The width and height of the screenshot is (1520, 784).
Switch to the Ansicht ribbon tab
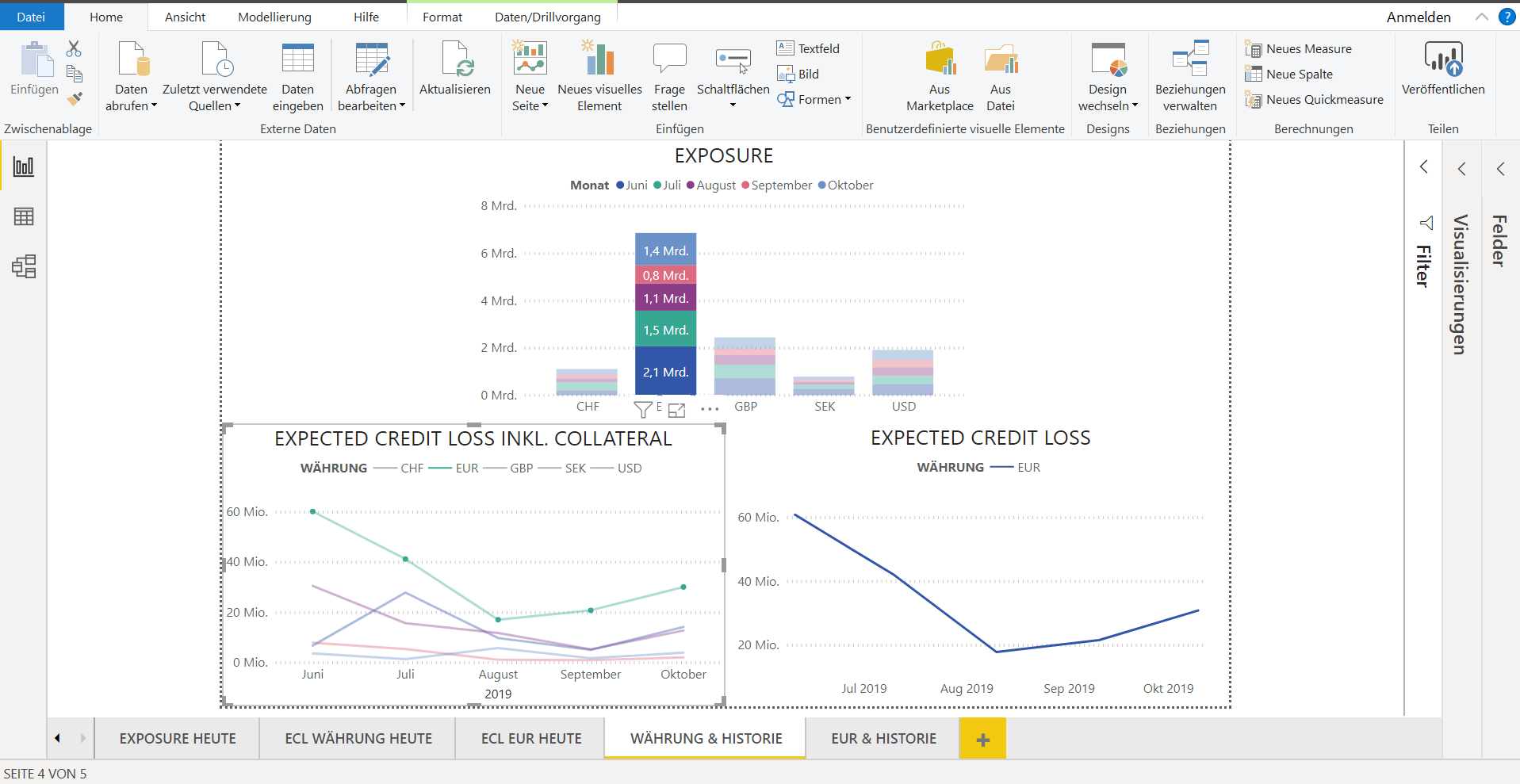(x=185, y=17)
